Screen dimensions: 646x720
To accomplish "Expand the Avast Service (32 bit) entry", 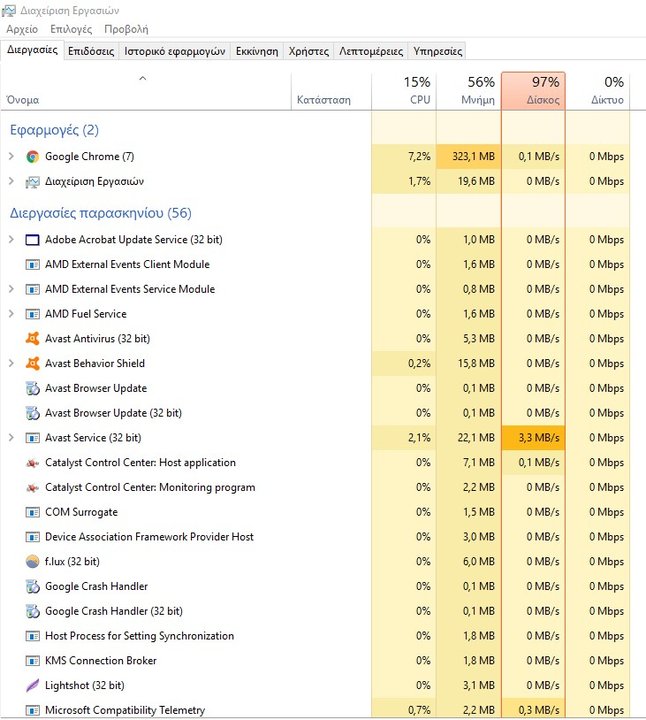I will [x=11, y=438].
